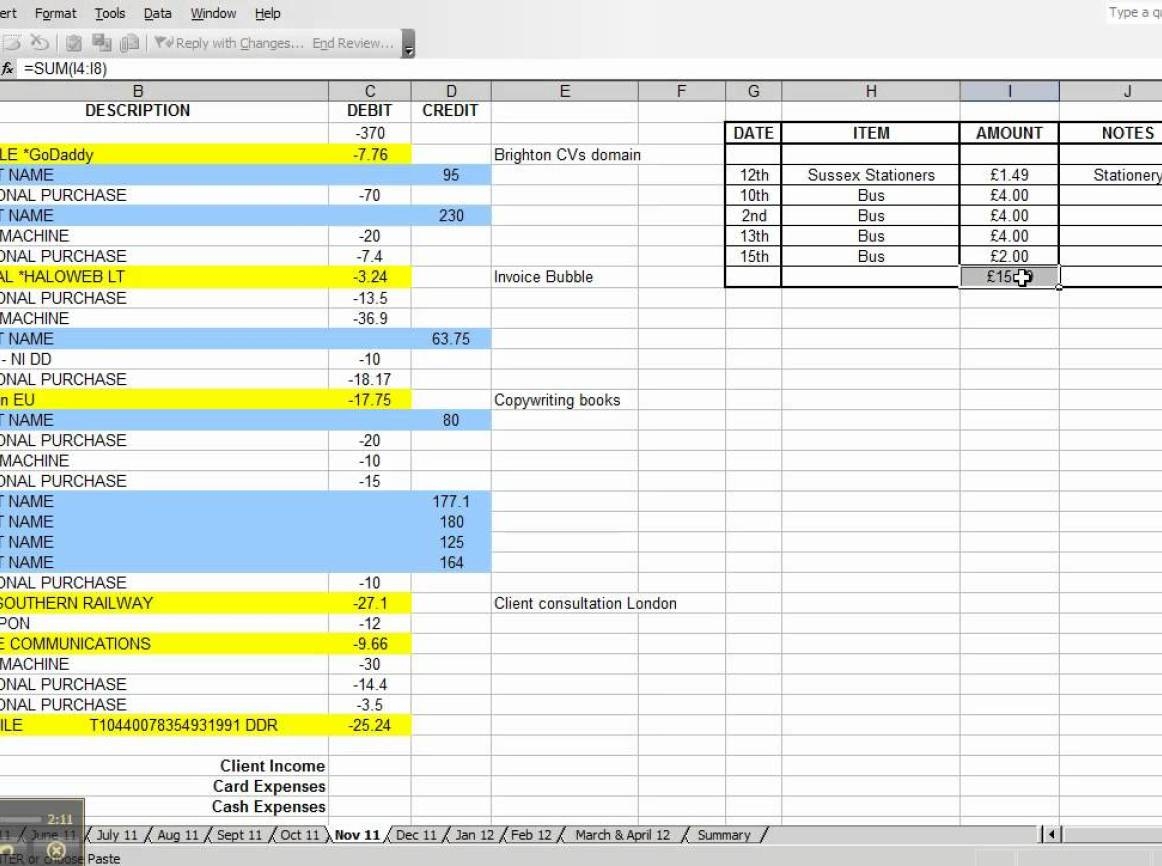Open the Data menu
1162x866 pixels.
point(157,13)
